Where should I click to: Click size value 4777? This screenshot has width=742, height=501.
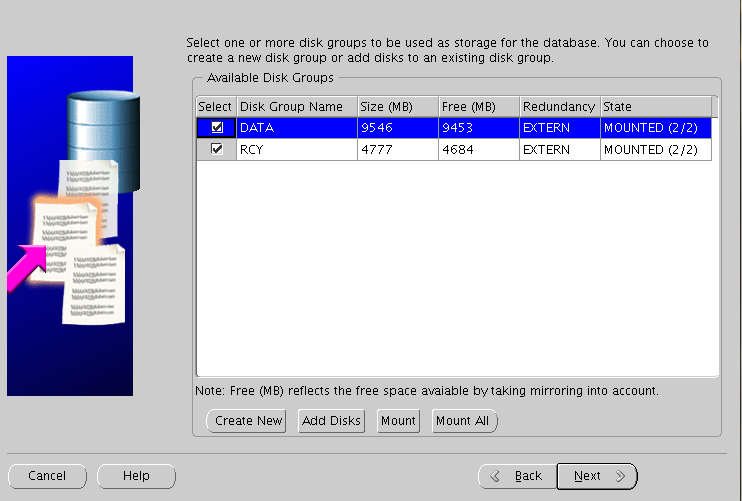(x=398, y=149)
